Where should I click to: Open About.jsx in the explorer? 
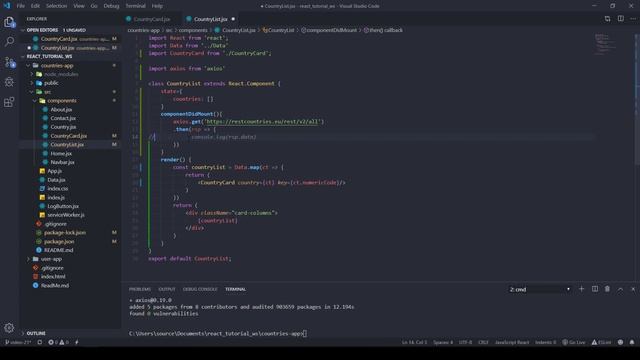pos(61,109)
